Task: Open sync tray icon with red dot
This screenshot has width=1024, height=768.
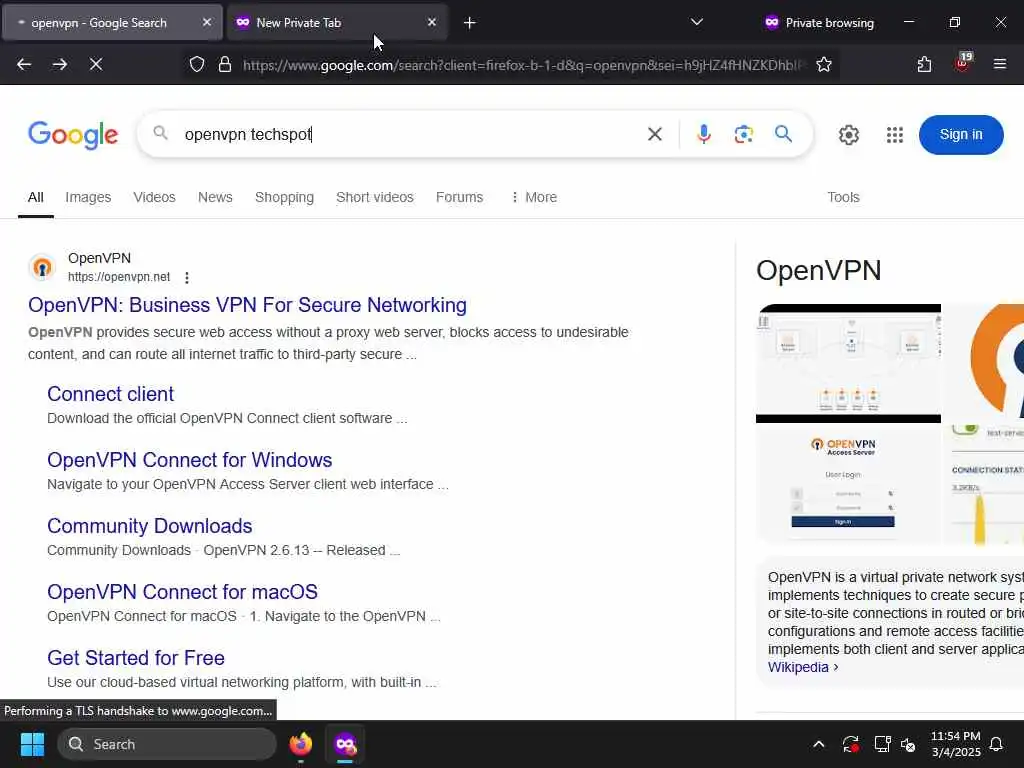Action: [x=850, y=744]
